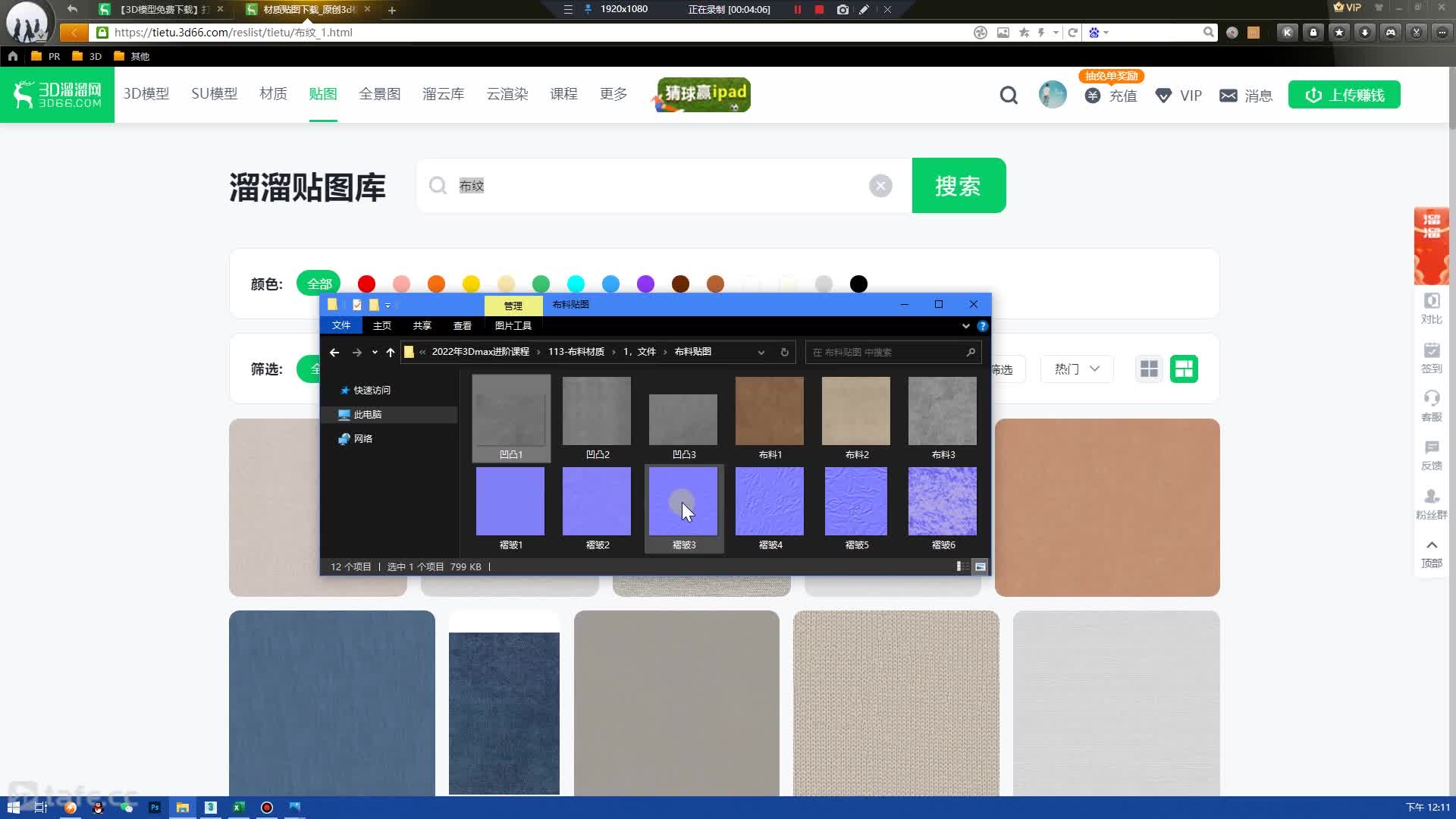Select the 凹凸1 image thumbnail
Image resolution: width=1456 pixels, height=819 pixels.
[510, 418]
